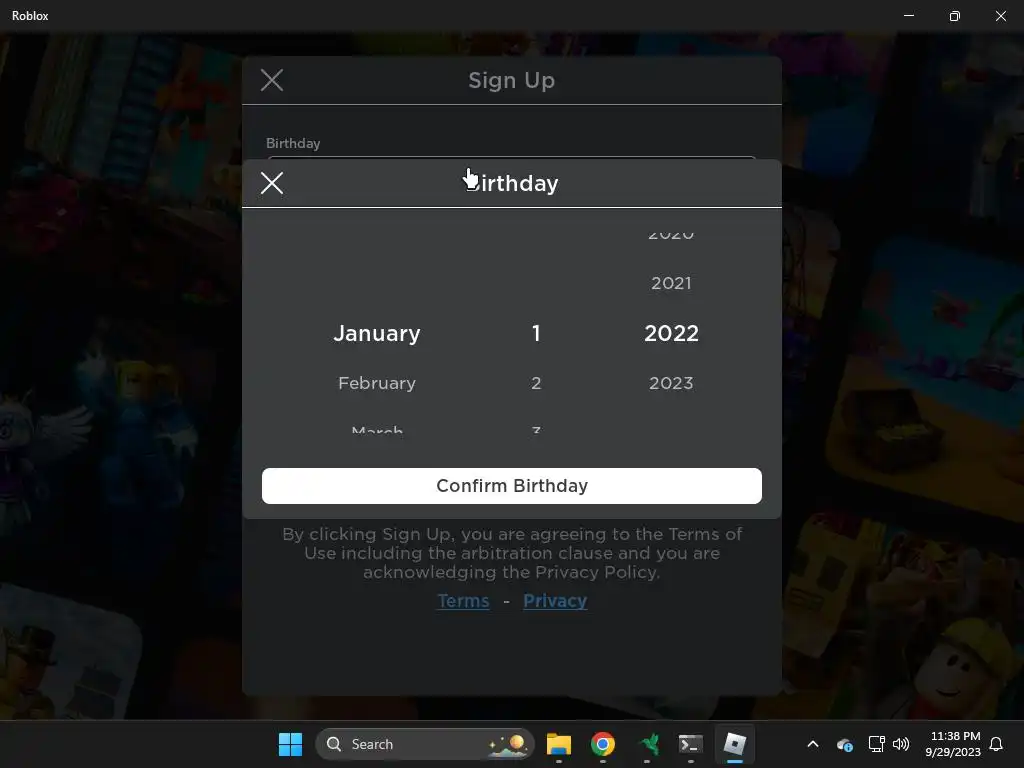Image resolution: width=1024 pixels, height=768 pixels.
Task: Close the Roblox window
Action: [1000, 16]
